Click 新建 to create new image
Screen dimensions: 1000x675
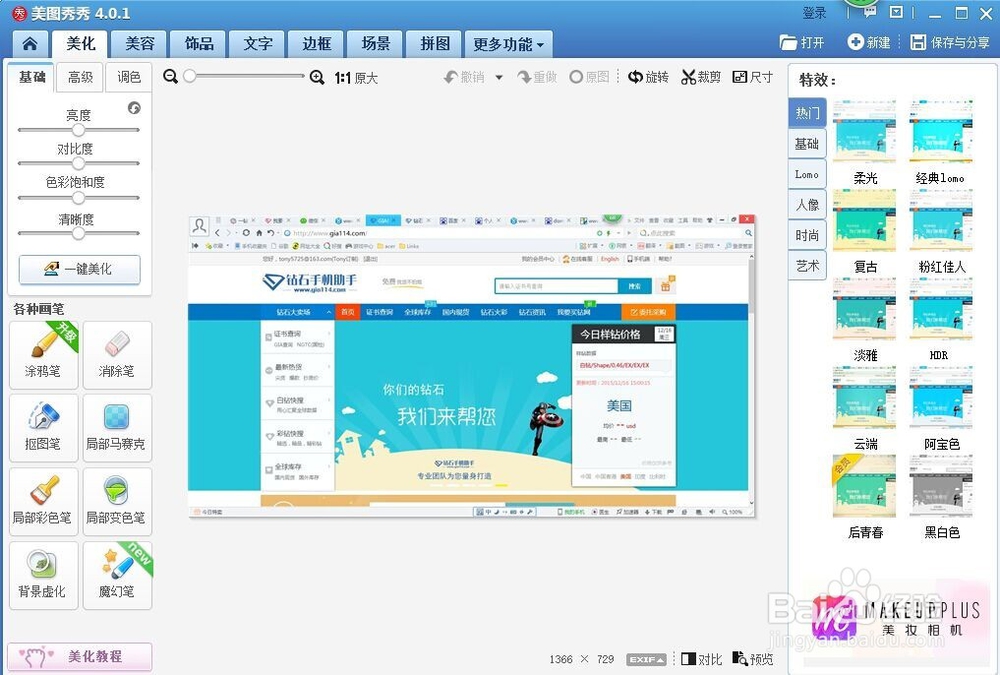(869, 43)
